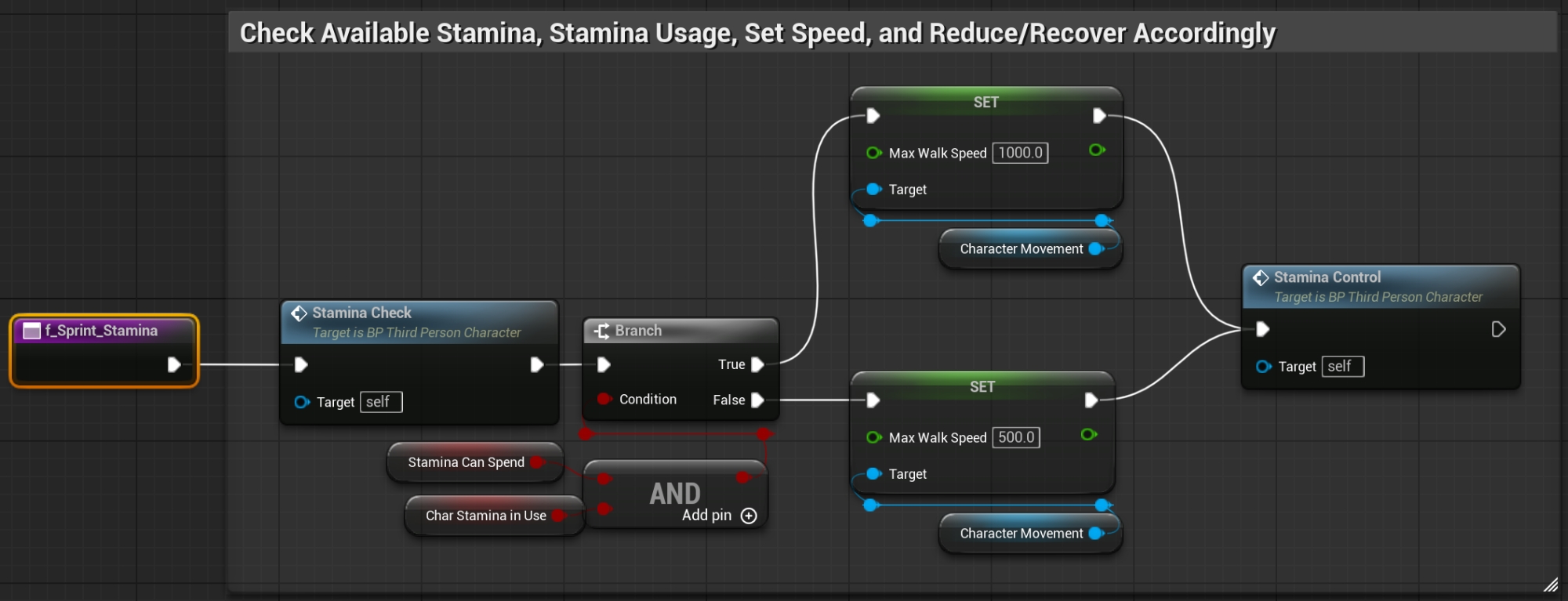Click Add pin plus on AND node
Screen dimensions: 1568x601
749,516
